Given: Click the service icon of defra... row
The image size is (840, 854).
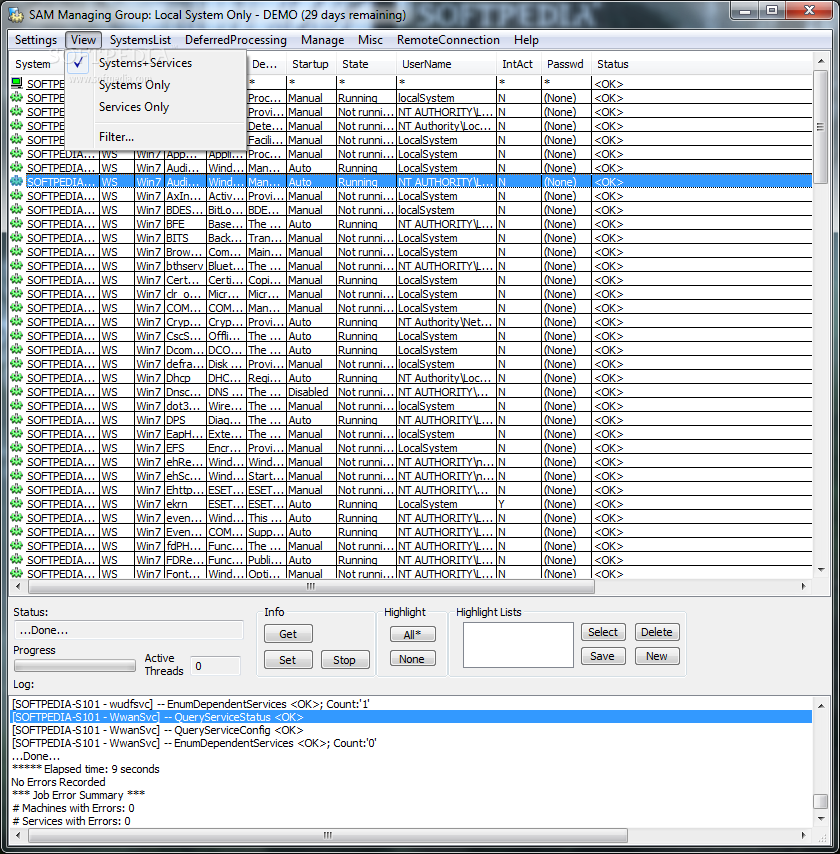Looking at the screenshot, I should (x=17, y=363).
